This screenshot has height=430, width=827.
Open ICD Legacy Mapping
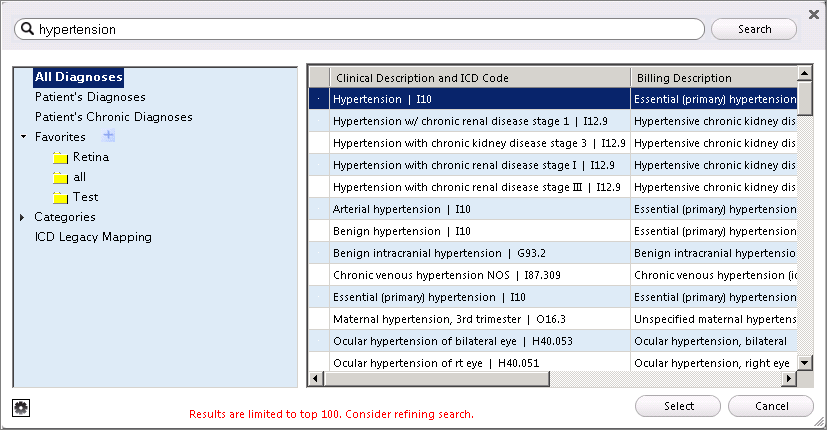coord(93,237)
